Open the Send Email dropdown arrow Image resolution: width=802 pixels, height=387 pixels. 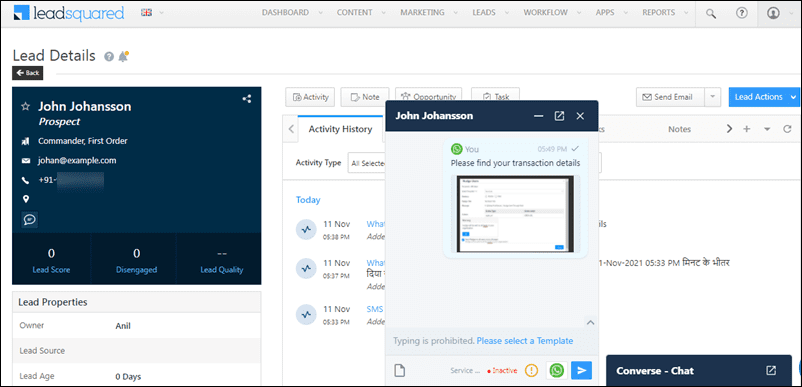[712, 97]
